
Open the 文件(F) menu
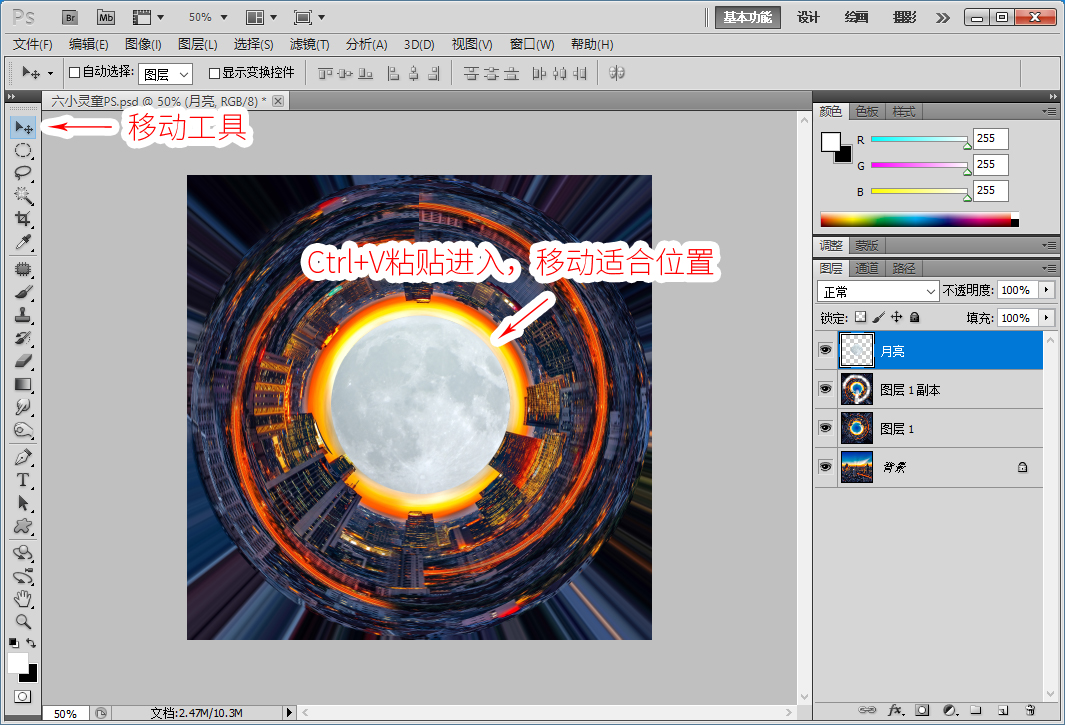coord(33,45)
